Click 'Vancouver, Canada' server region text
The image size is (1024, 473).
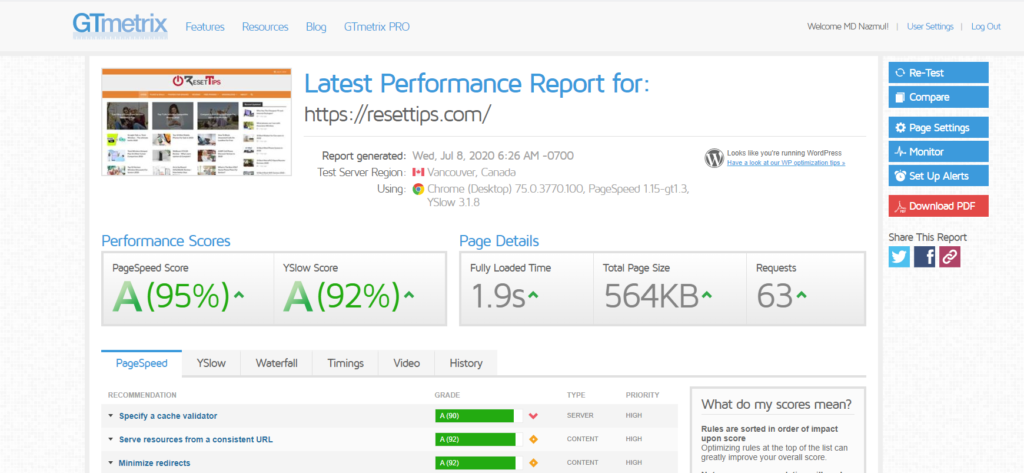472,173
